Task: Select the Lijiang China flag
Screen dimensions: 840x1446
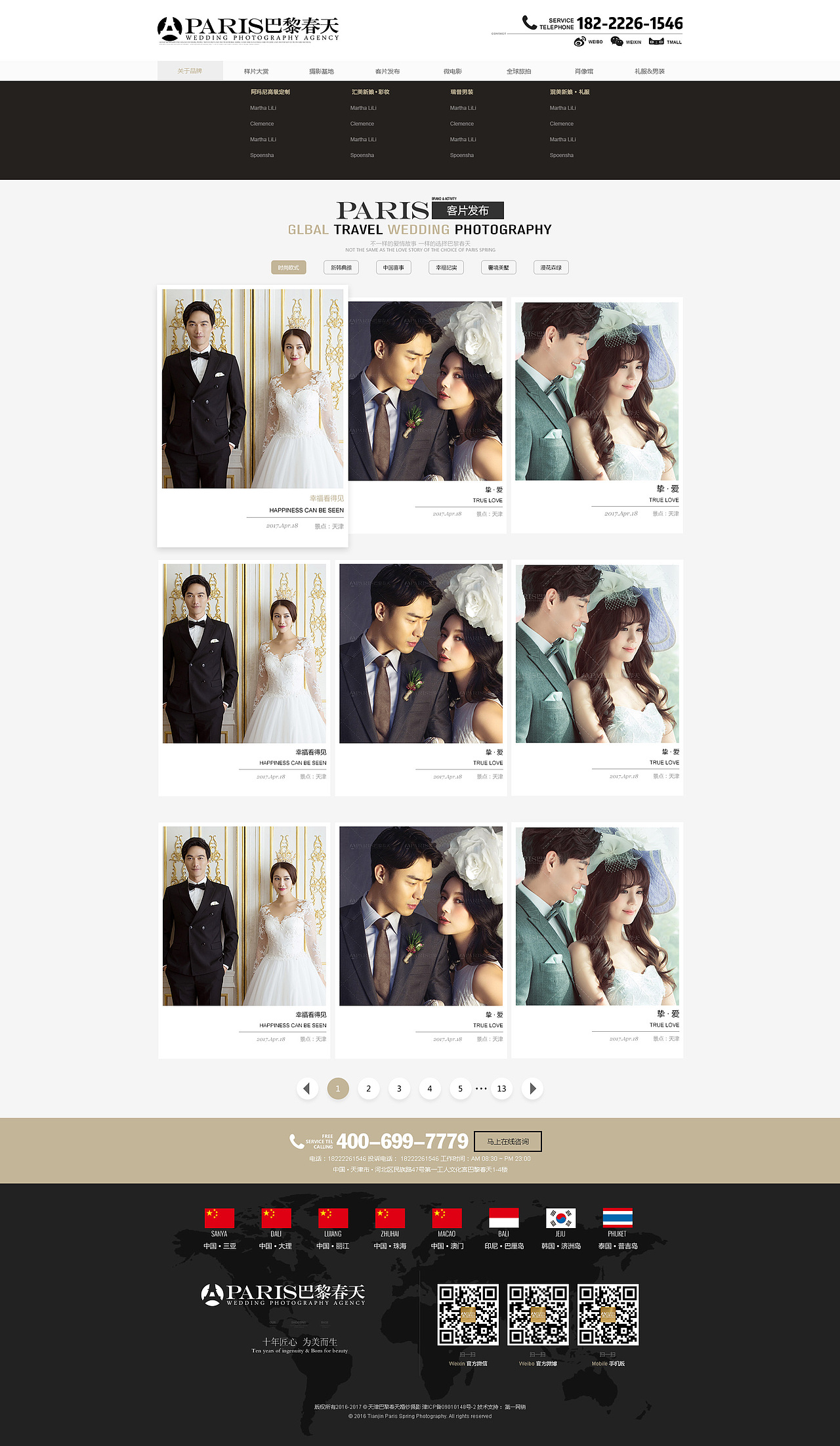Action: point(333,1218)
